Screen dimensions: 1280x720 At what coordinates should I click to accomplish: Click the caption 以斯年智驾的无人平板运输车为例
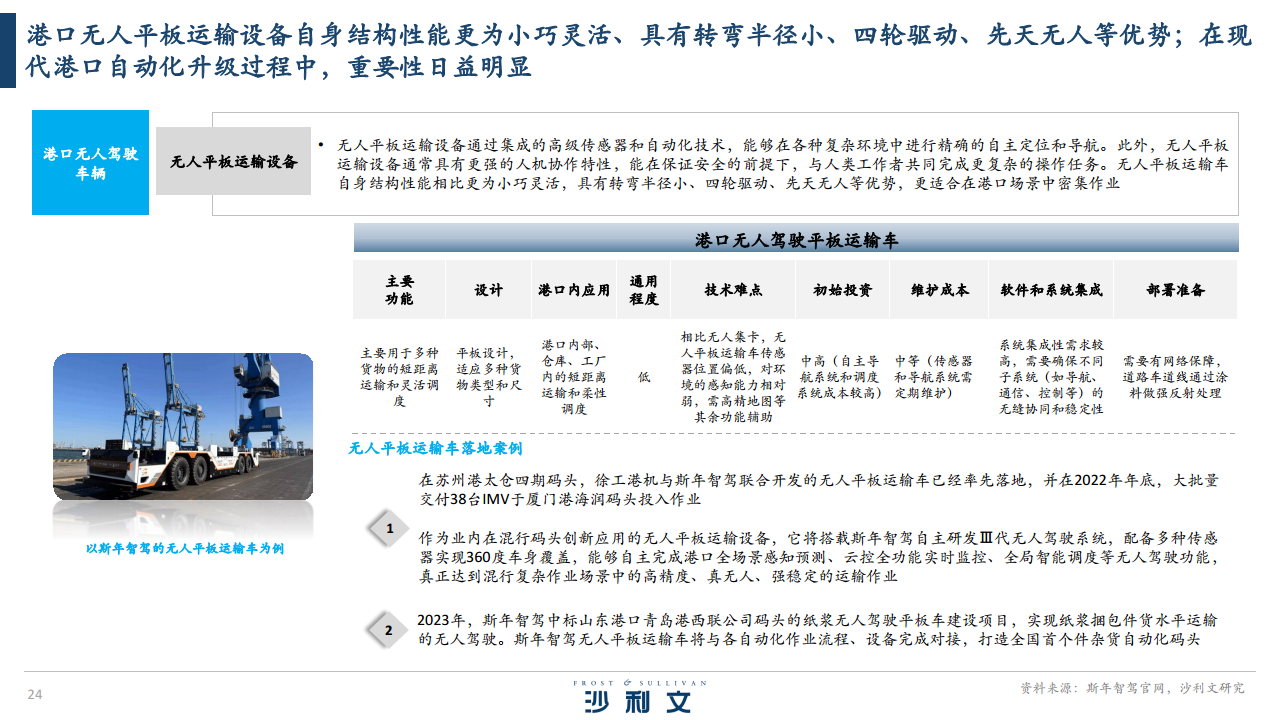click(x=185, y=548)
